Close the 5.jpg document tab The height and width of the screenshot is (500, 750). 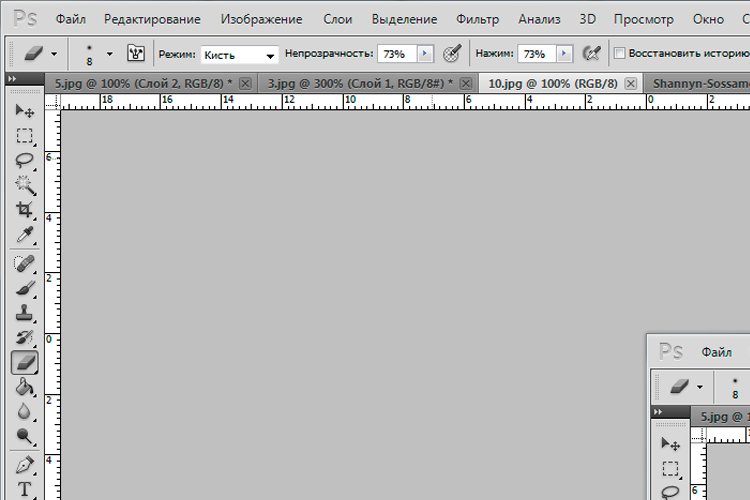[245, 84]
